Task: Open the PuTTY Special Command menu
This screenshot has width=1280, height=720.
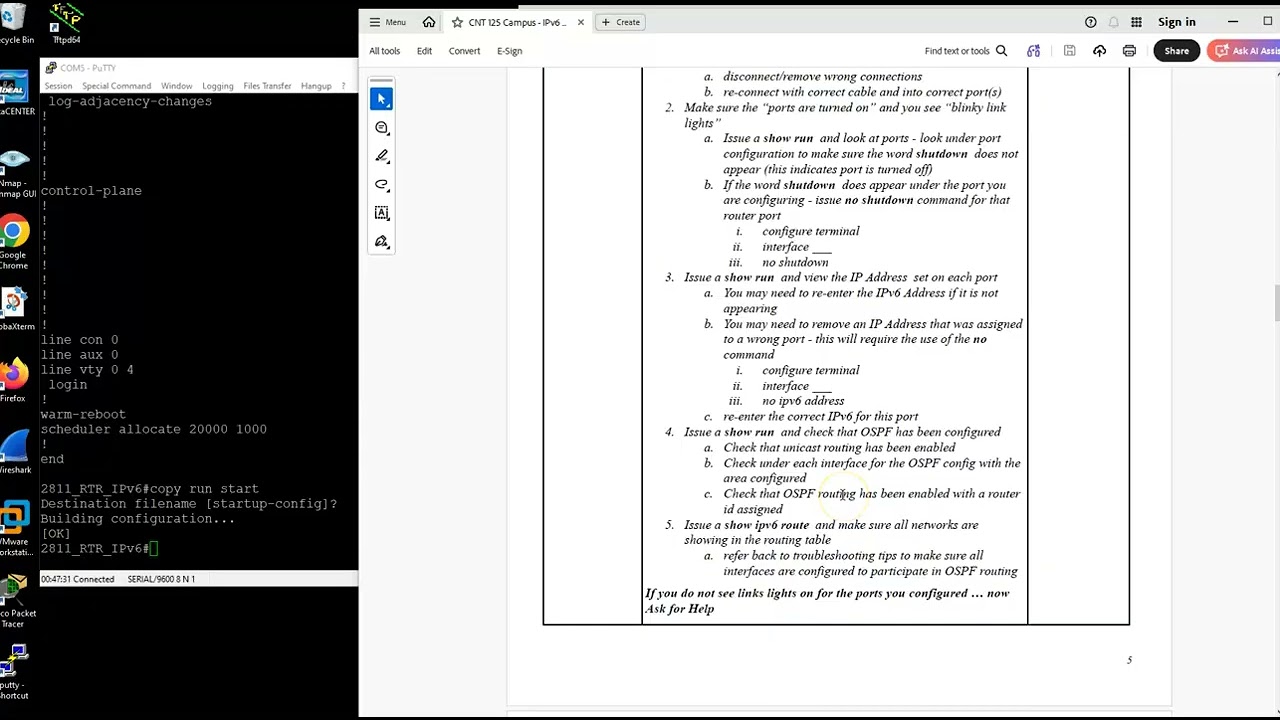Action: click(x=116, y=86)
